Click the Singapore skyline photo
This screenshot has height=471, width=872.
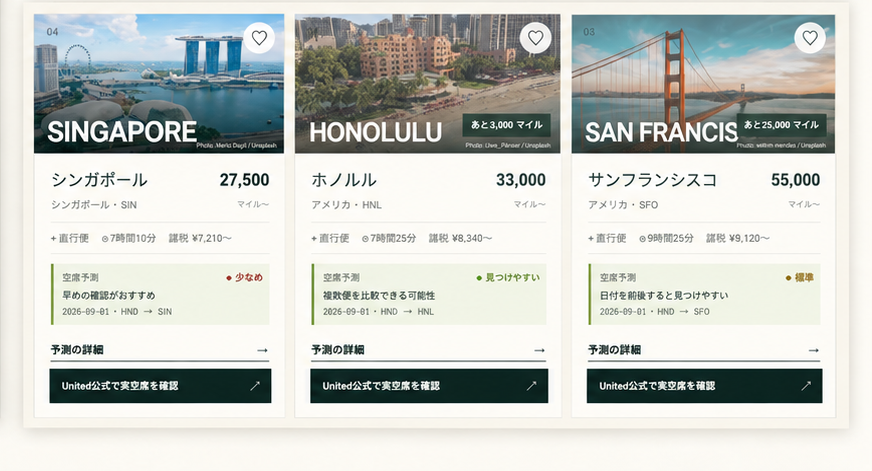pos(158,83)
